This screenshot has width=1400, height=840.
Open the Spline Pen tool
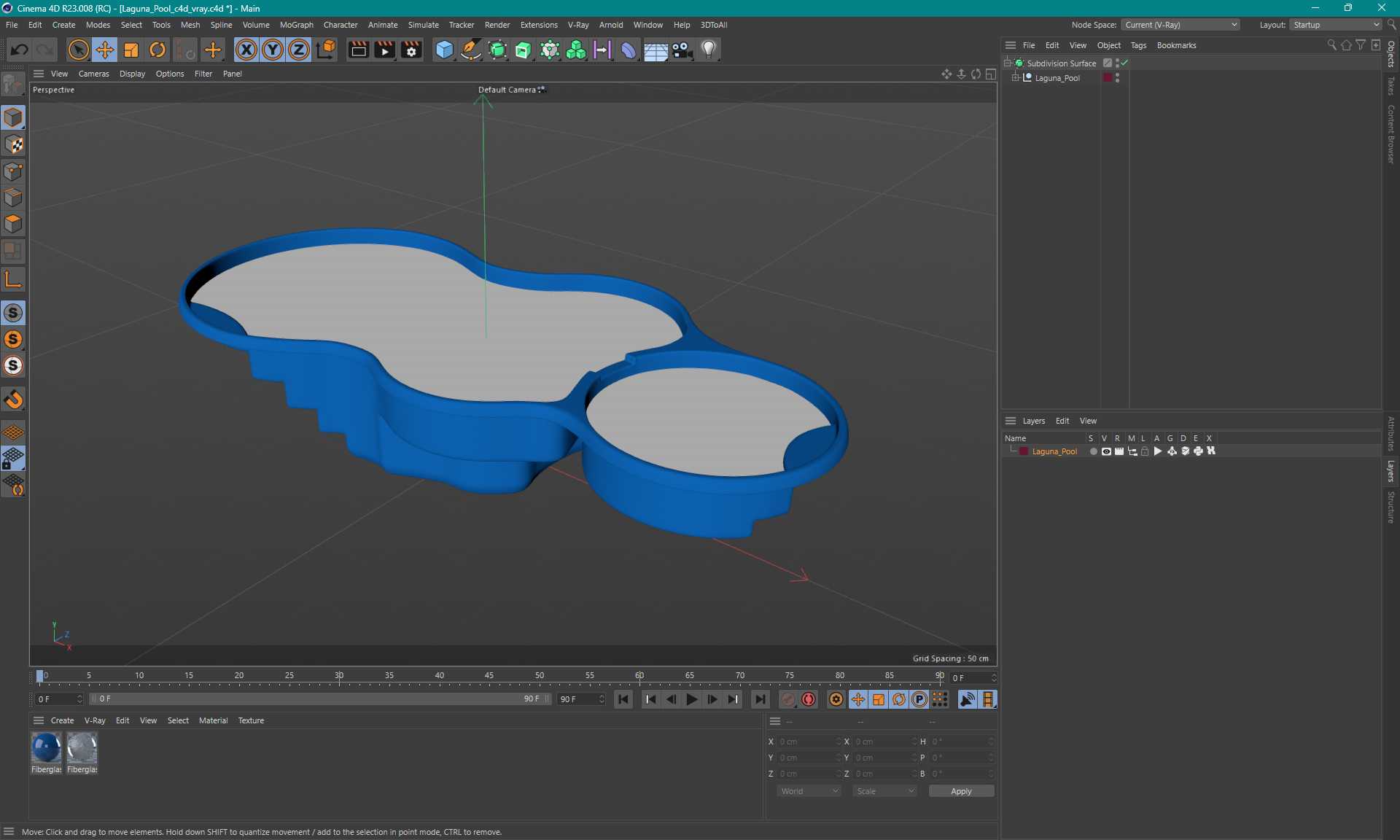(x=471, y=50)
